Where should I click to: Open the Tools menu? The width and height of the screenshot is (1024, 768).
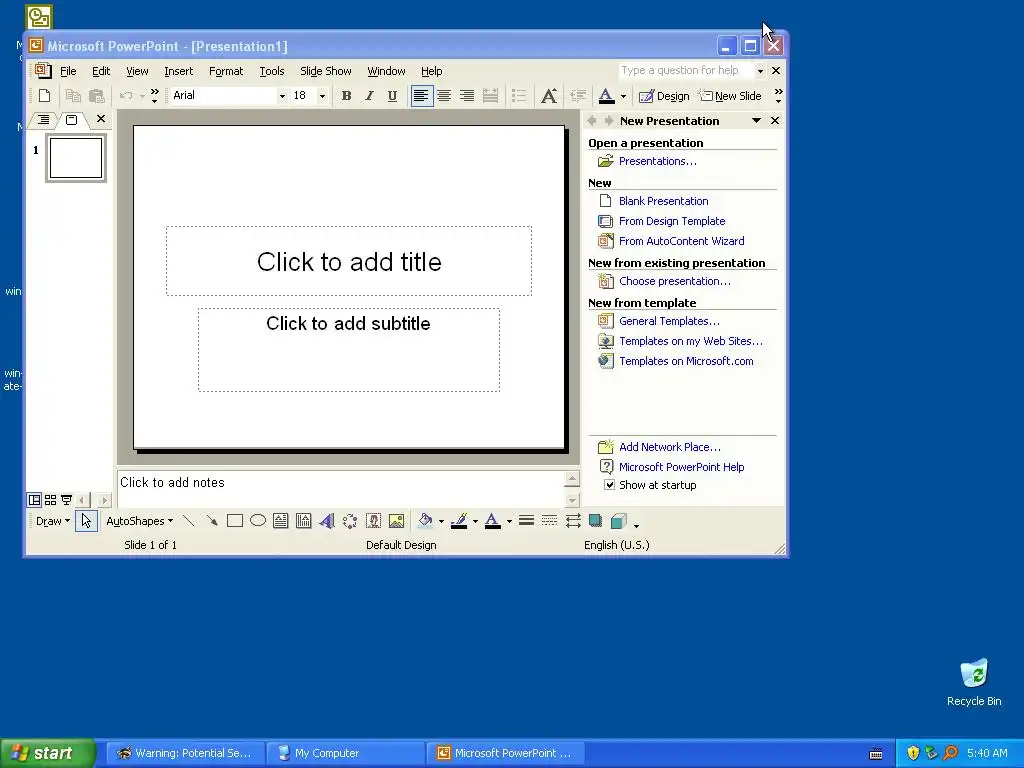272,71
